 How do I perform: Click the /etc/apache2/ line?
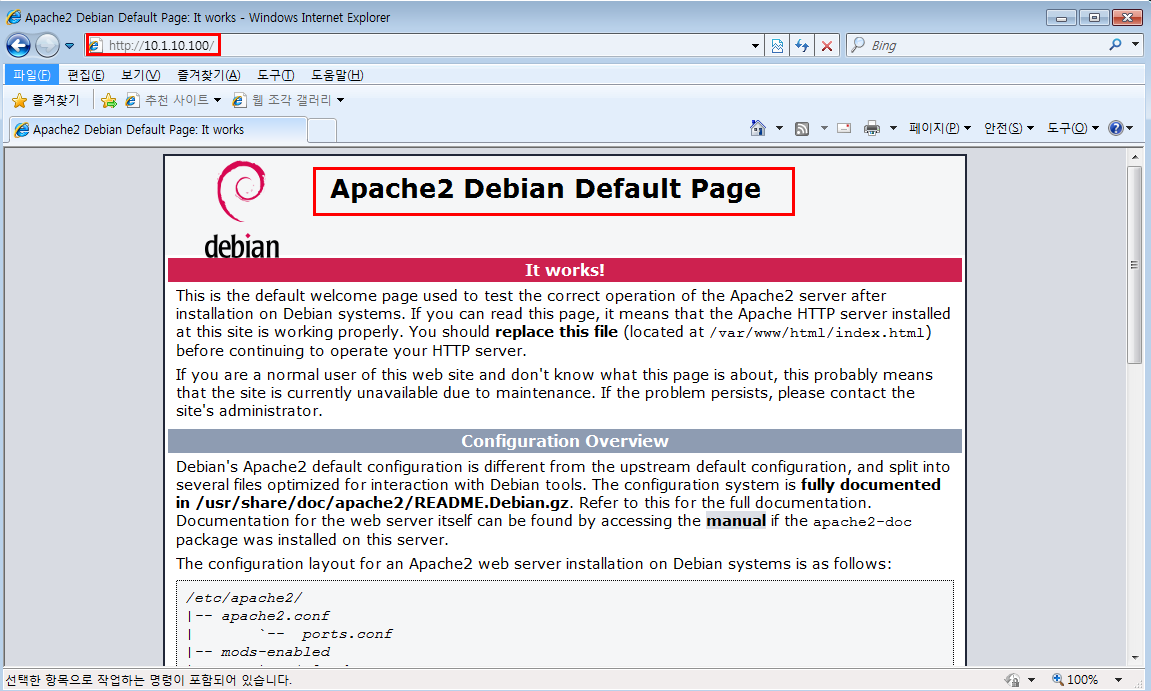coord(244,598)
